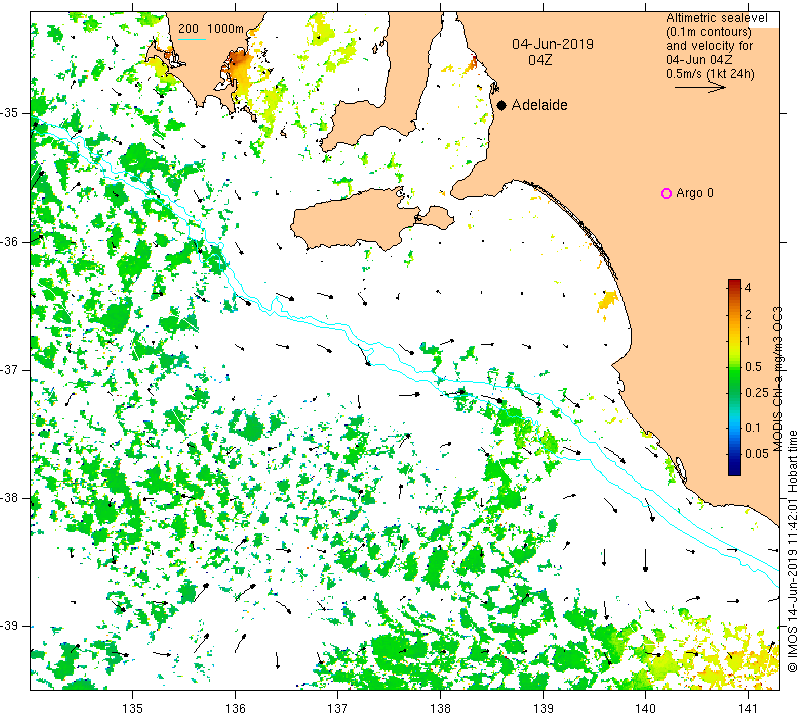Image resolution: width=800 pixels, height=720 pixels.
Task: Click the cyan 200m depth contour legend line
Action: click(x=192, y=39)
